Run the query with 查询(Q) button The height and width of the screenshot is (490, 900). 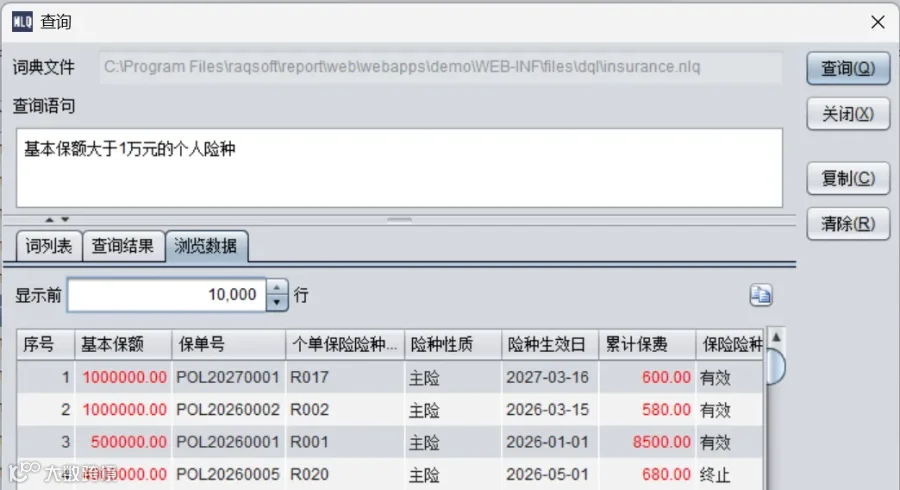[x=848, y=68]
